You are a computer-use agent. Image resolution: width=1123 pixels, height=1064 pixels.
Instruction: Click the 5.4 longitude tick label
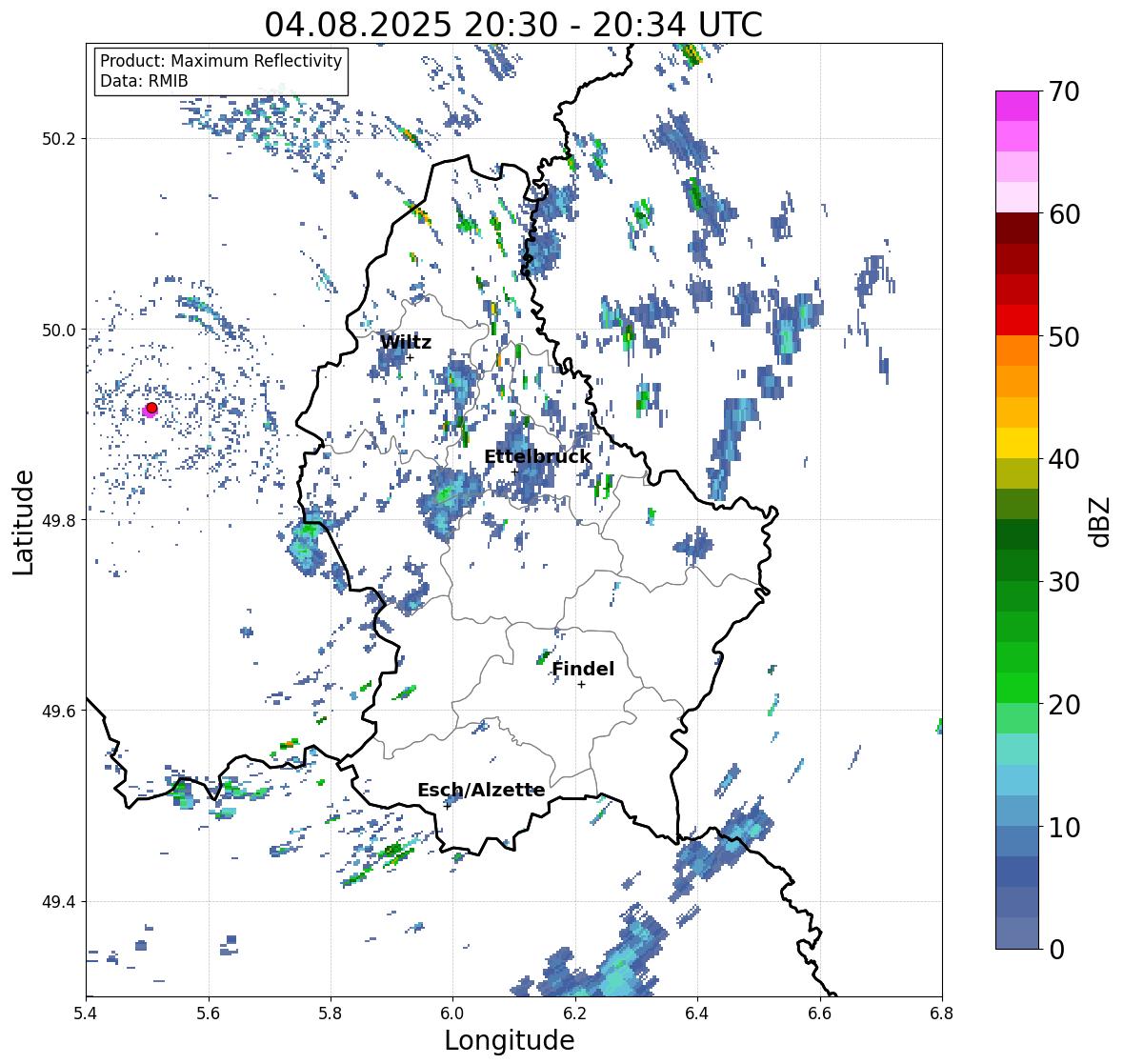click(x=86, y=1013)
